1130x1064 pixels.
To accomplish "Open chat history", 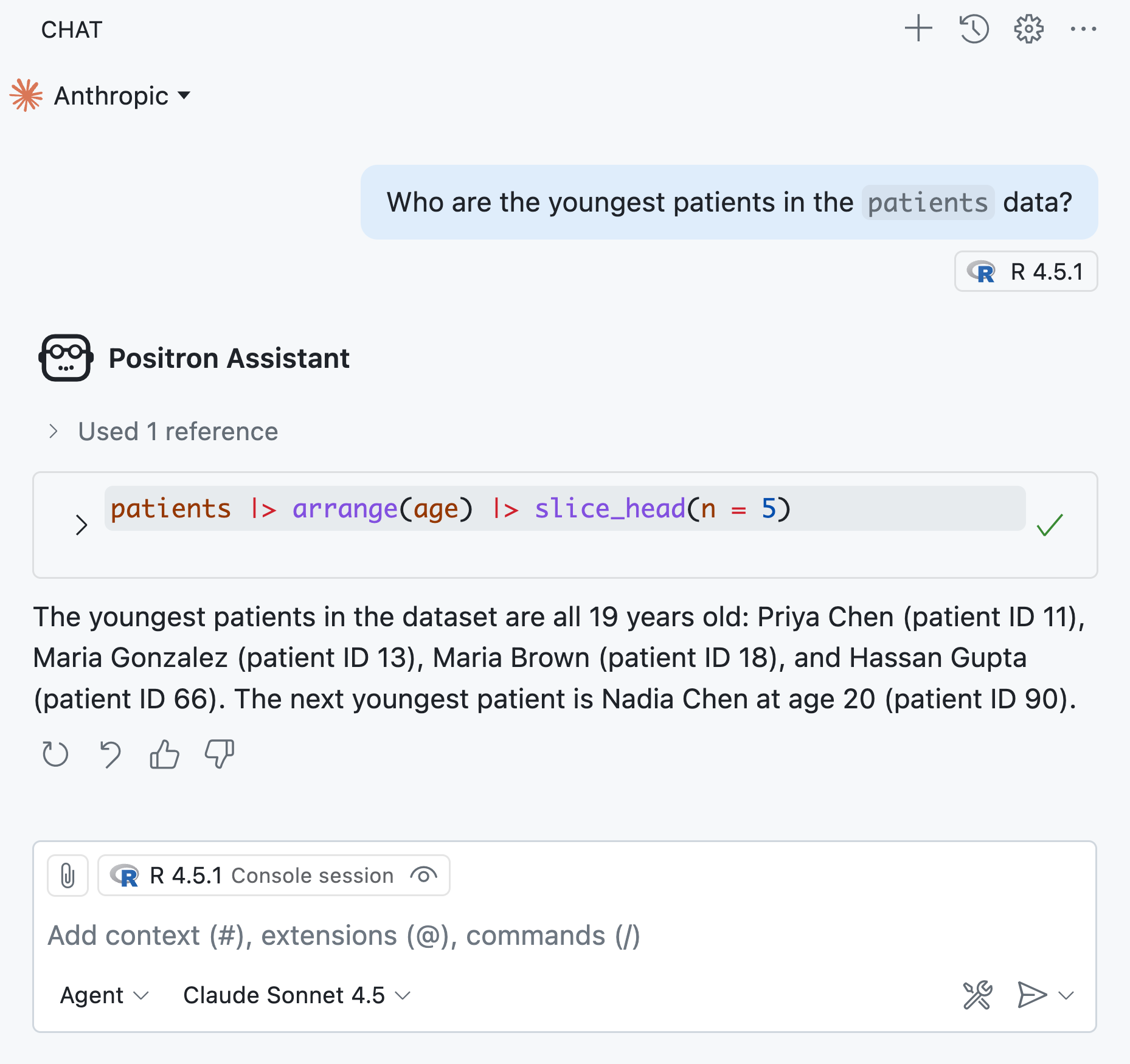I will tap(974, 29).
